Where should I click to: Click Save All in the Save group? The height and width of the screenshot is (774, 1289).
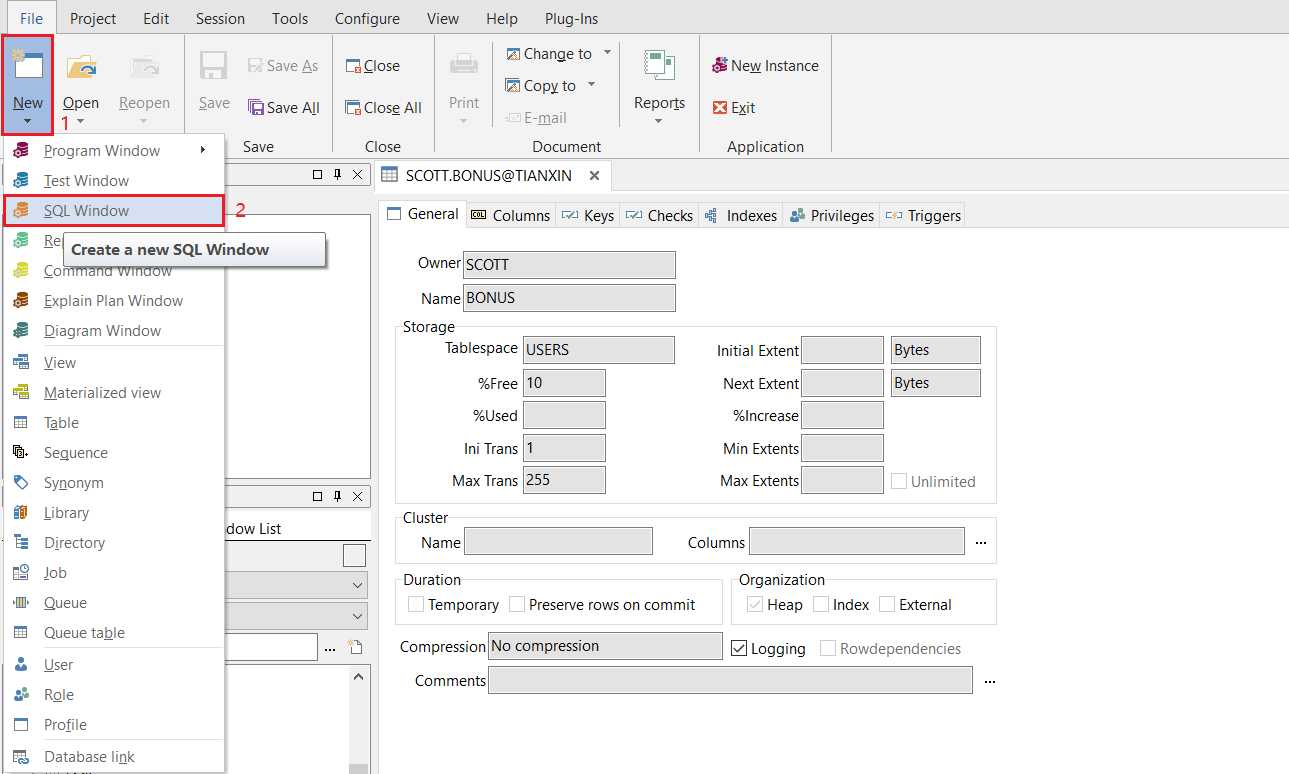(284, 108)
